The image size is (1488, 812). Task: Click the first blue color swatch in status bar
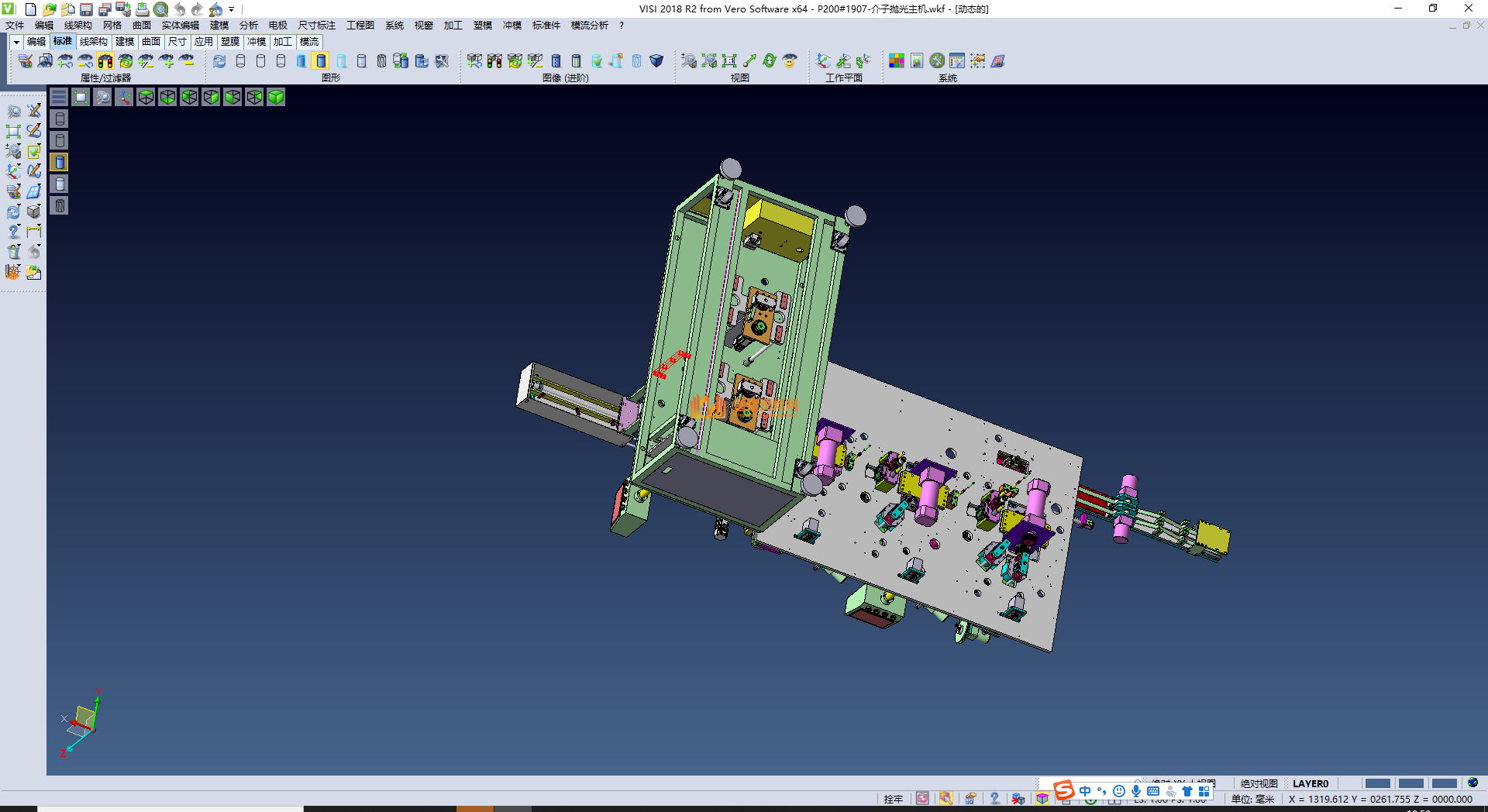pyautogui.click(x=1377, y=783)
